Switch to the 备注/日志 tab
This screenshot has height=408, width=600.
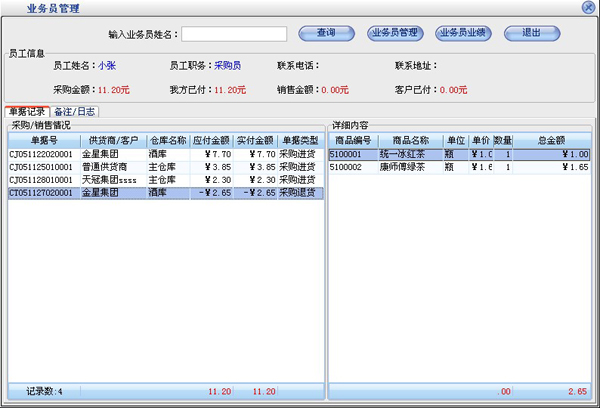click(74, 111)
